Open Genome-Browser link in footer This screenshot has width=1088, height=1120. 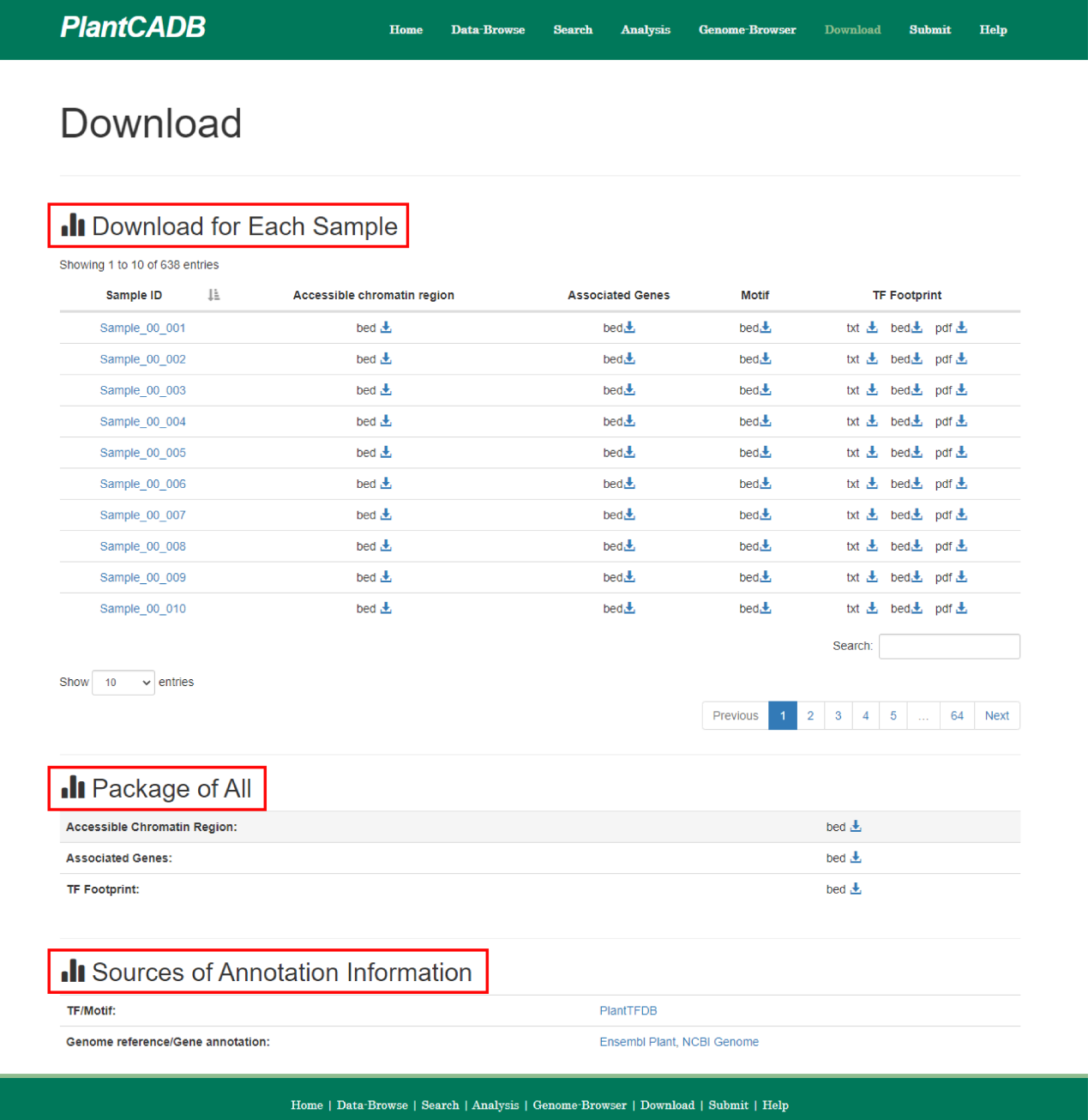tap(580, 1105)
